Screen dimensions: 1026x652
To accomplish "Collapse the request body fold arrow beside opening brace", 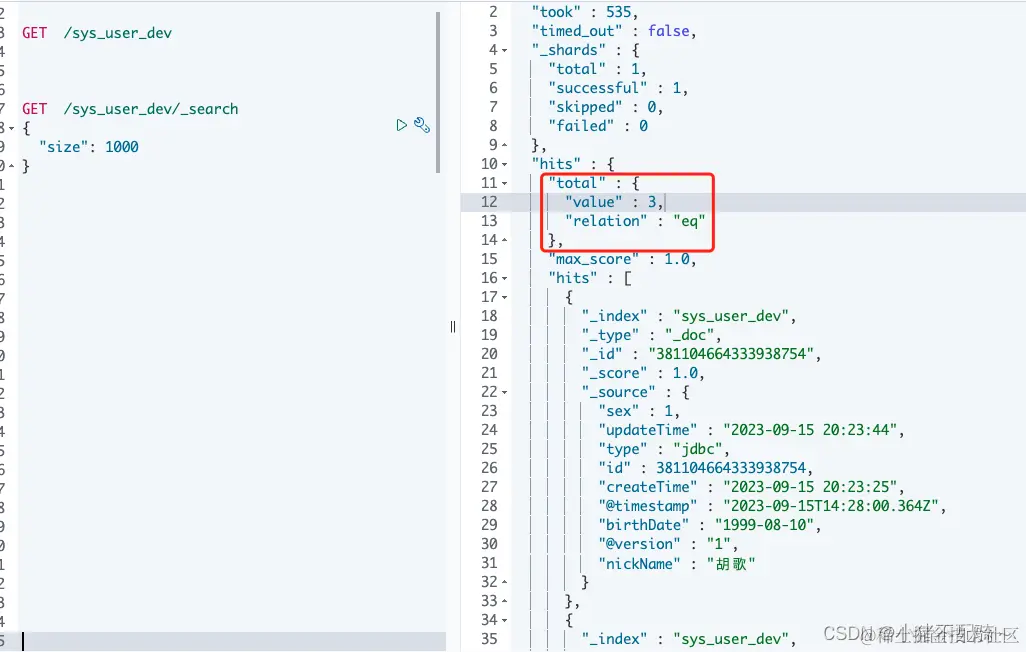I will click(11, 128).
